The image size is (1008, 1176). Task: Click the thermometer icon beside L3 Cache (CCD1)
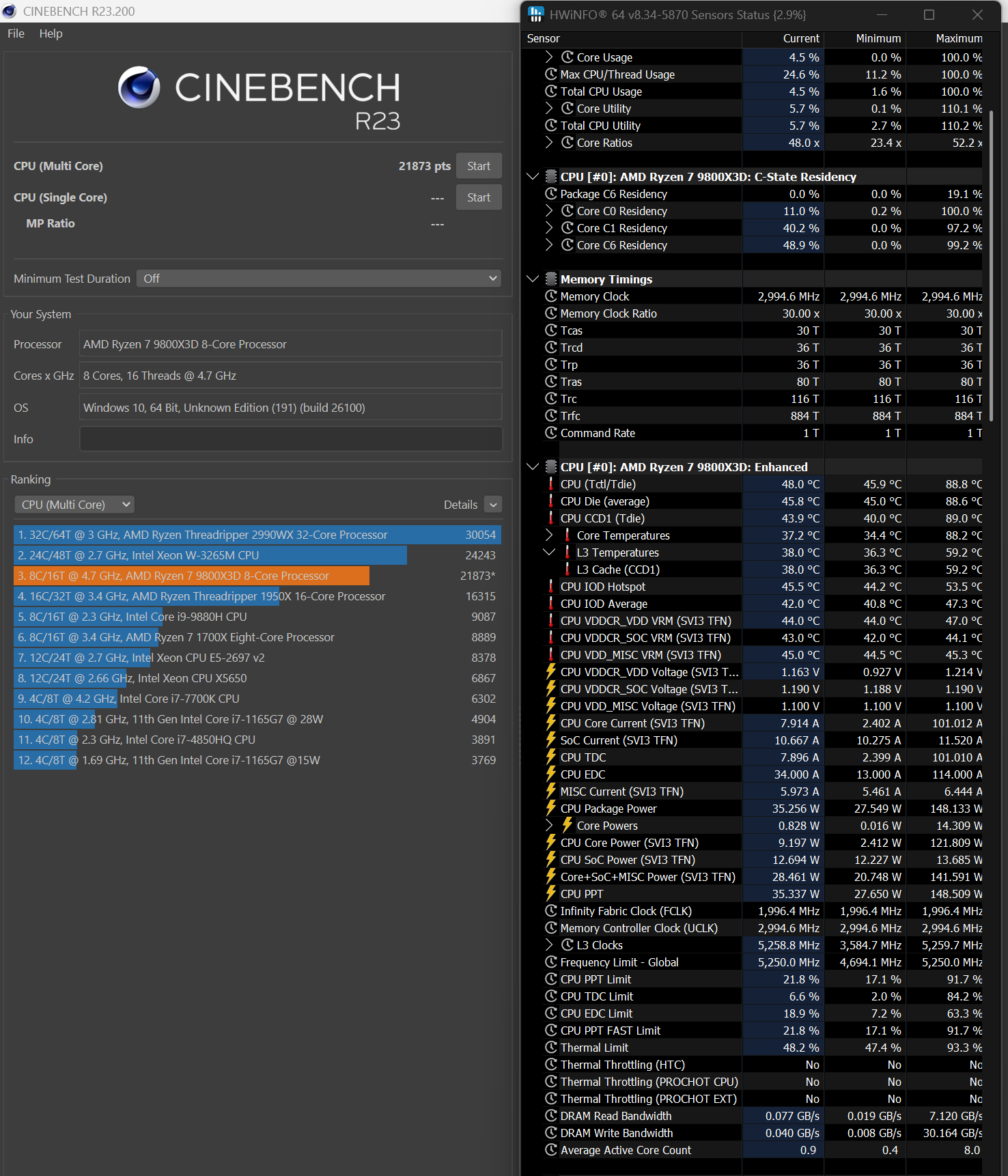[568, 570]
